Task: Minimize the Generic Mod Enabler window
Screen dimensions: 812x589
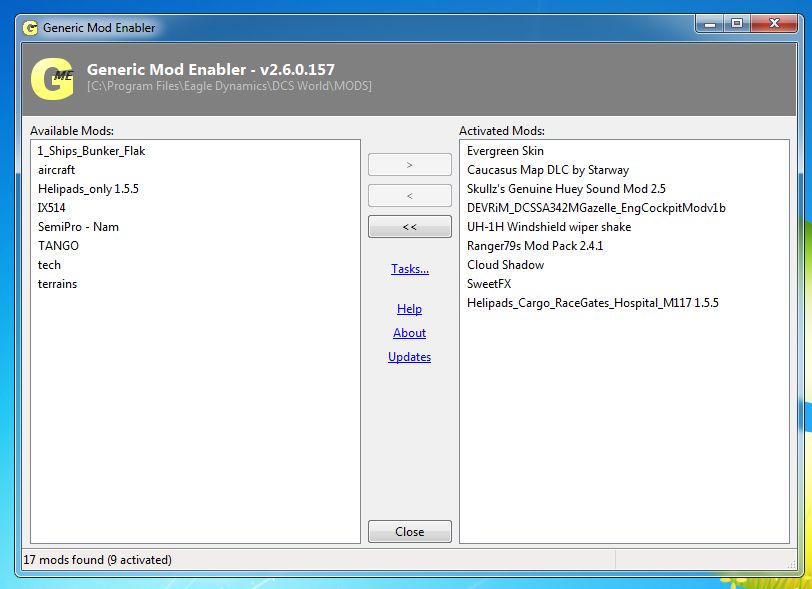Action: click(710, 23)
